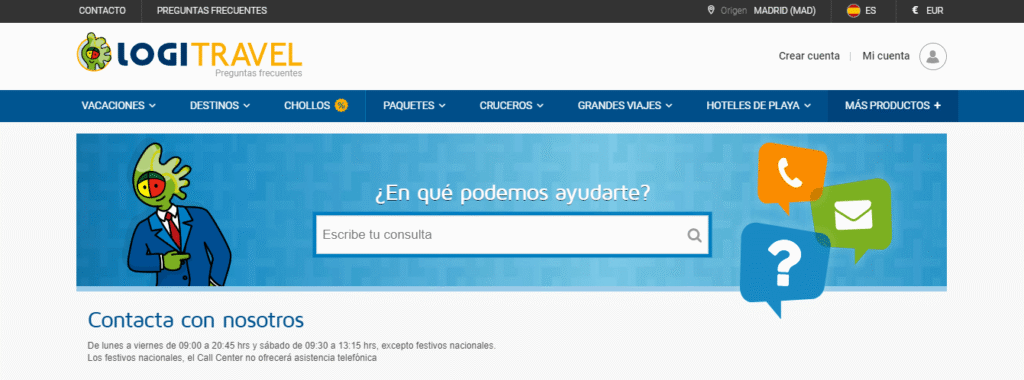The image size is (1024, 380).
Task: Go to the Contacto link
Action: [103, 10]
